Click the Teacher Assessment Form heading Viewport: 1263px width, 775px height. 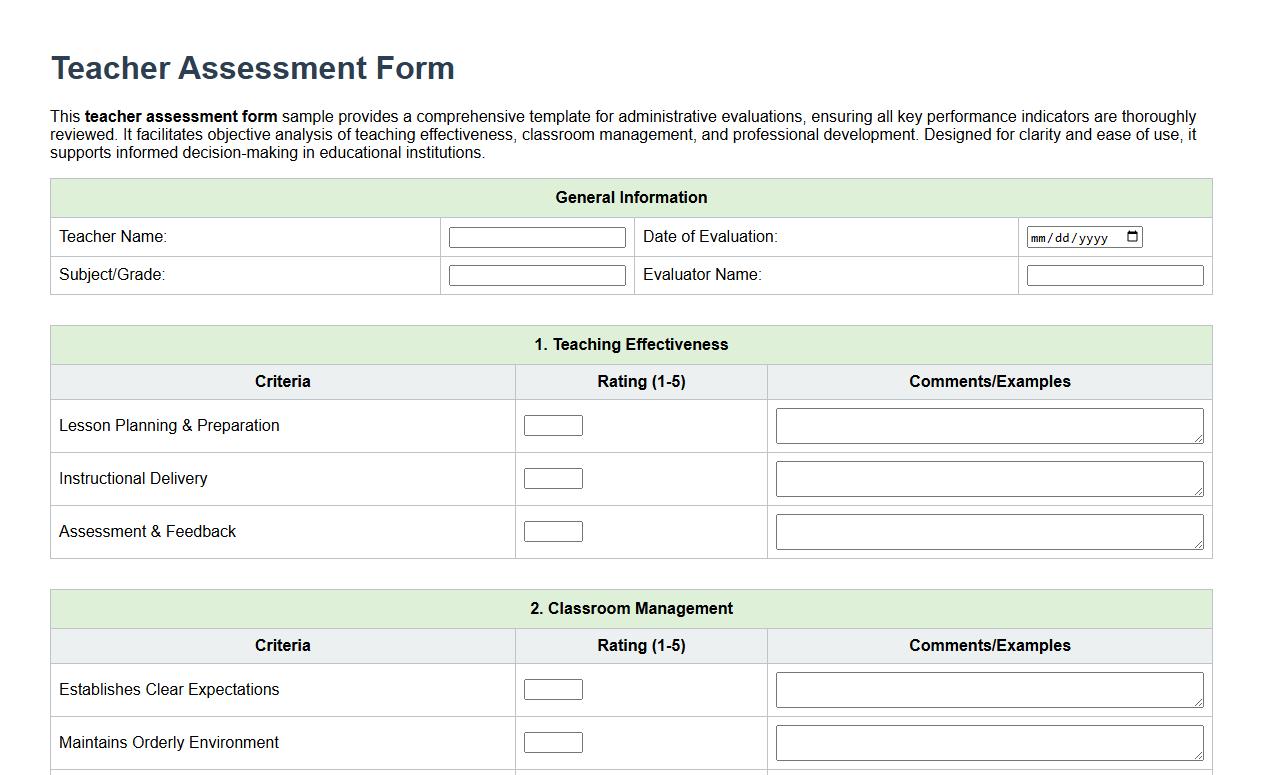click(x=252, y=68)
